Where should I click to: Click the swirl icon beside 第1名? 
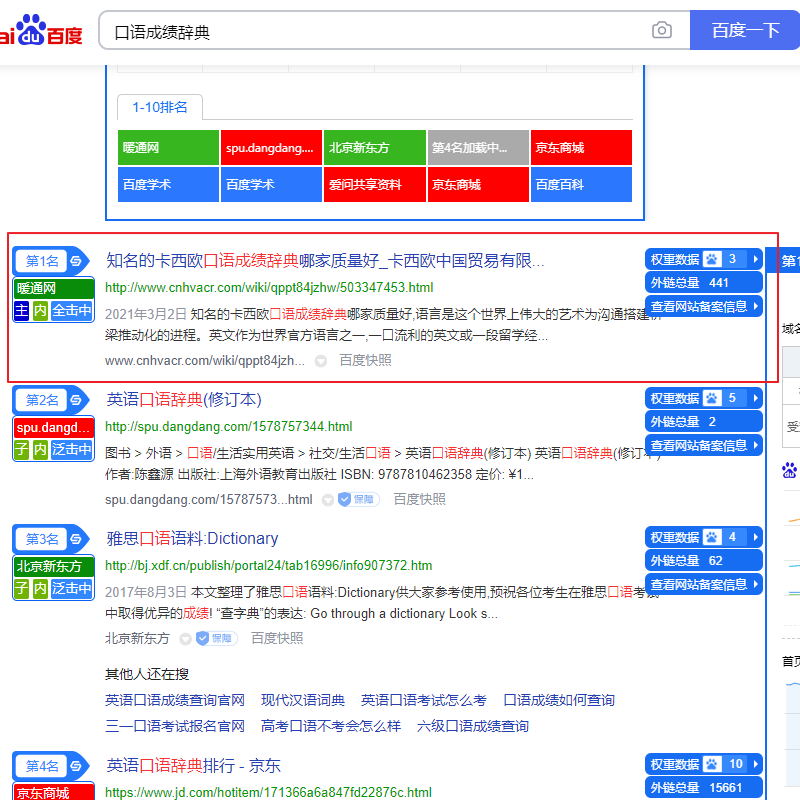76,261
